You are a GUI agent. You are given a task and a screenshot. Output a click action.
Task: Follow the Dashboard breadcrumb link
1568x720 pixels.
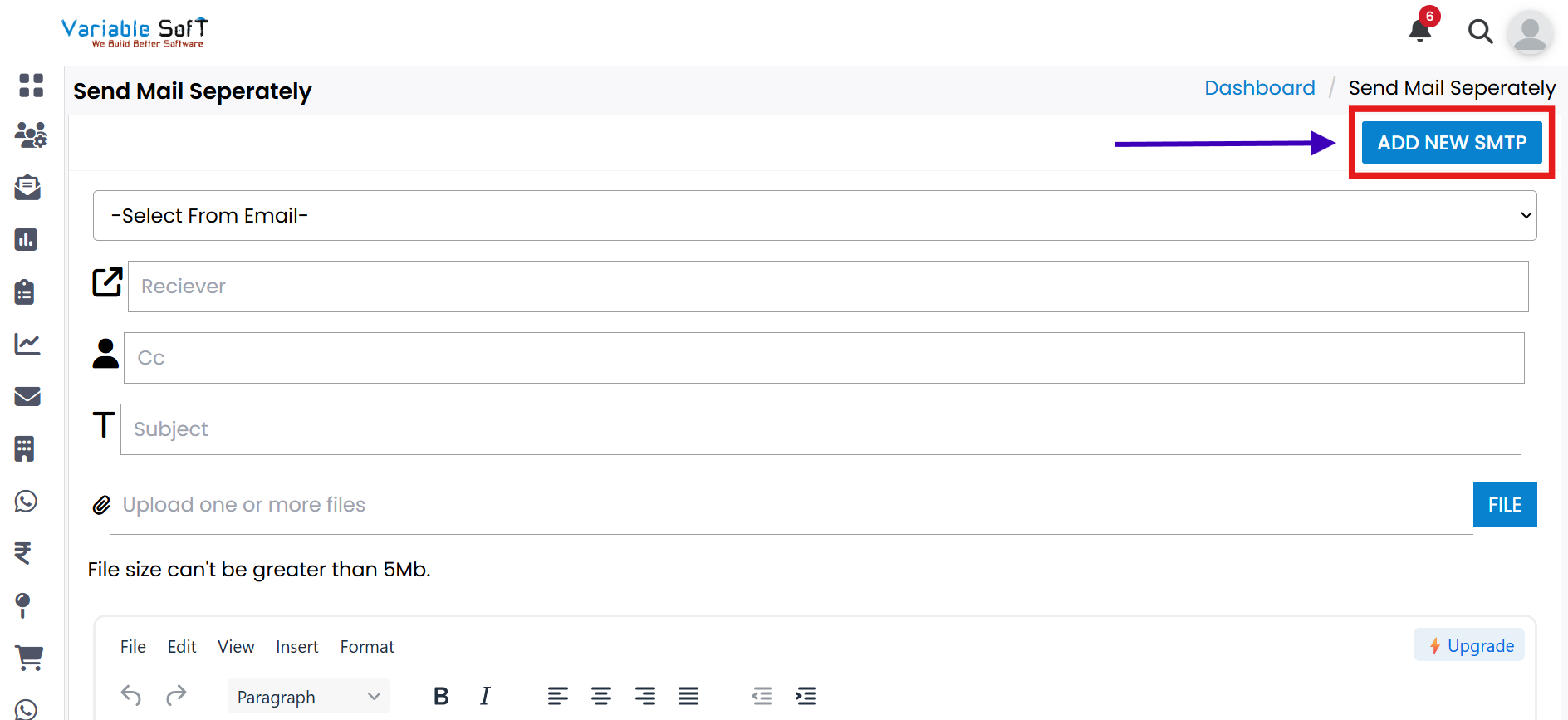(1260, 88)
